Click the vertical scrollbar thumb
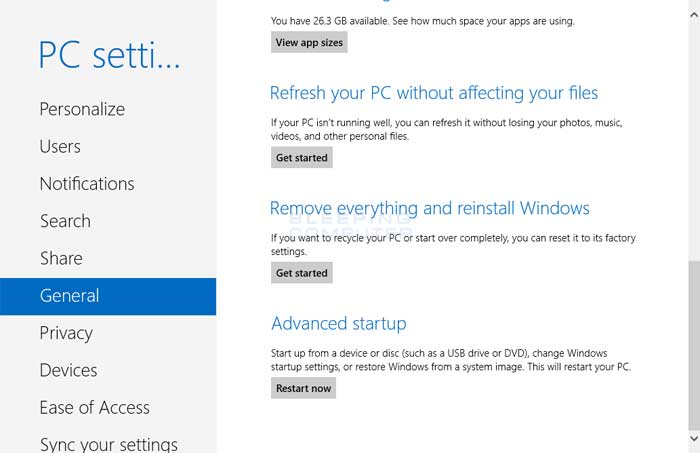The width and height of the screenshot is (700, 453). pos(694,345)
